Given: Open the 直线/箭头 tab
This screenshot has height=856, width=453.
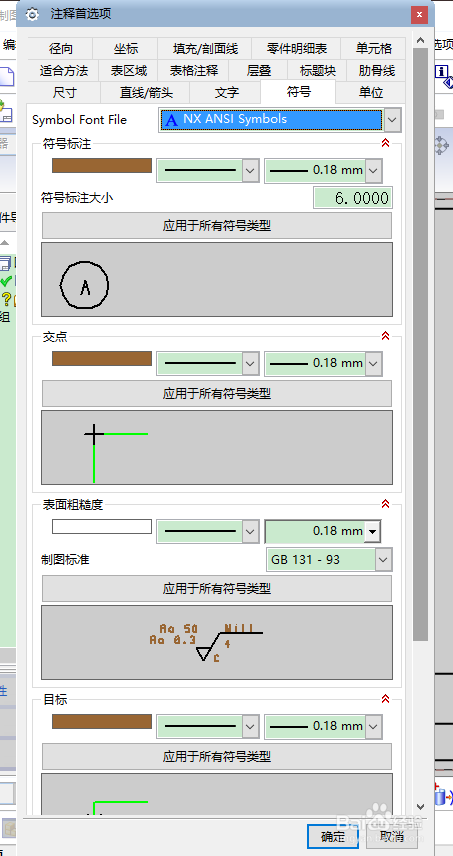Looking at the screenshot, I should pyautogui.click(x=146, y=92).
